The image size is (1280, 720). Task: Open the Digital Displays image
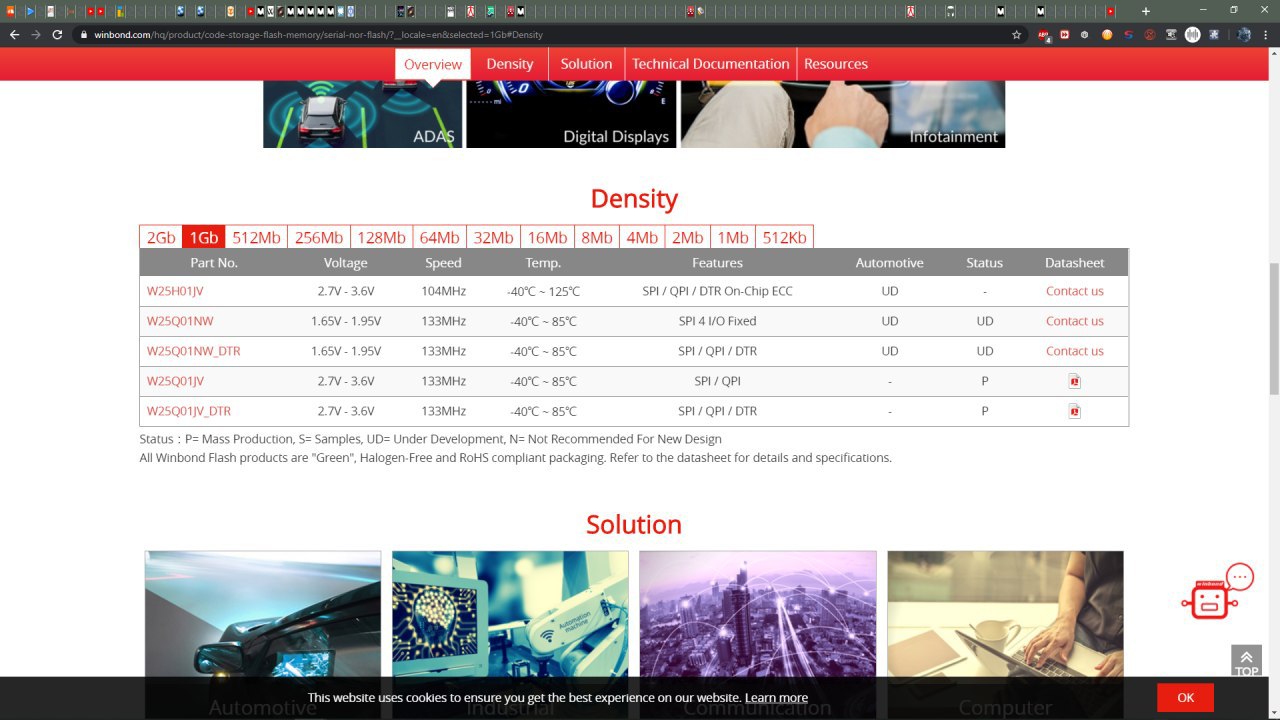571,114
